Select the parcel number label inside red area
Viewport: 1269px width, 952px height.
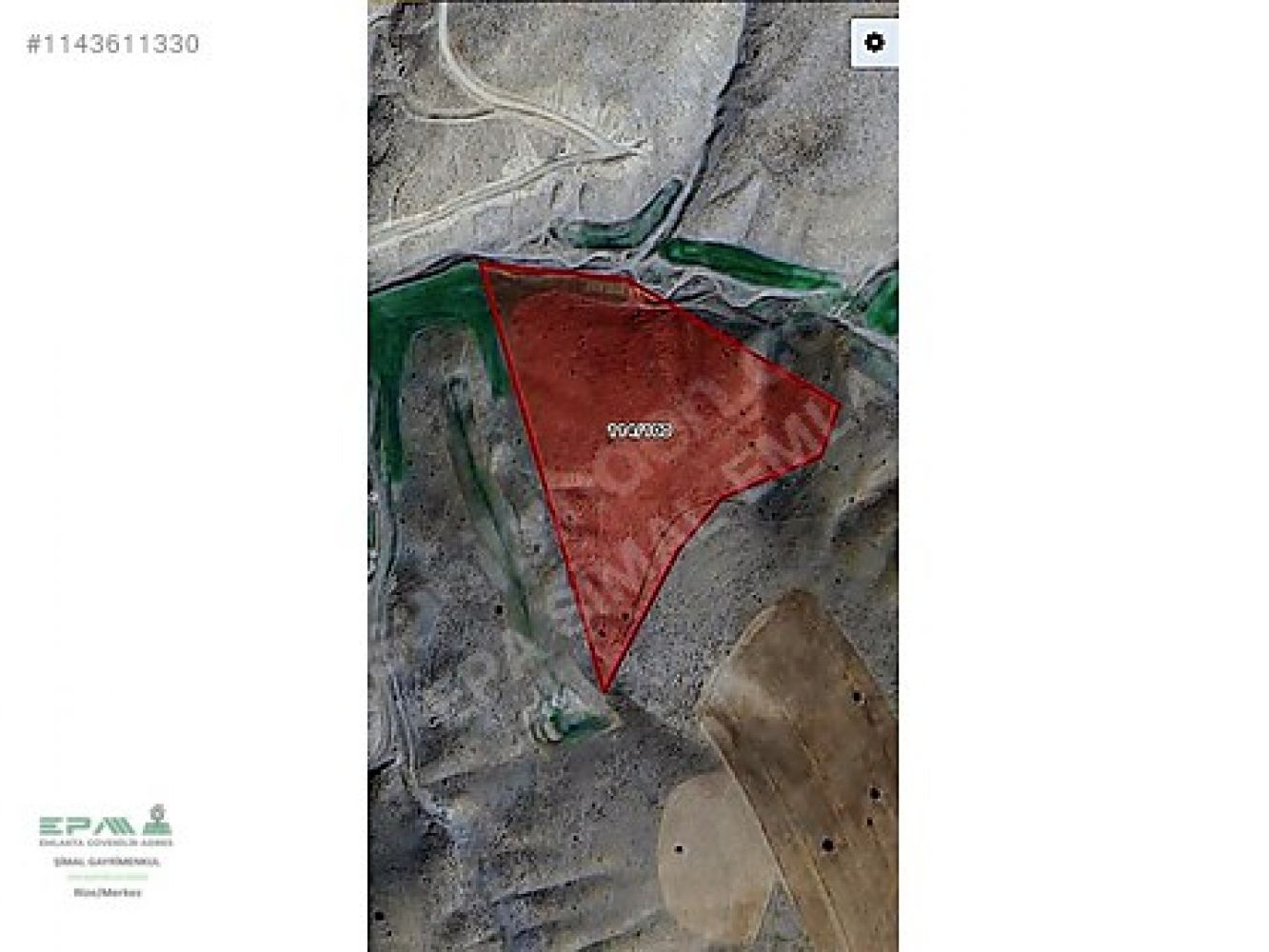[x=640, y=430]
